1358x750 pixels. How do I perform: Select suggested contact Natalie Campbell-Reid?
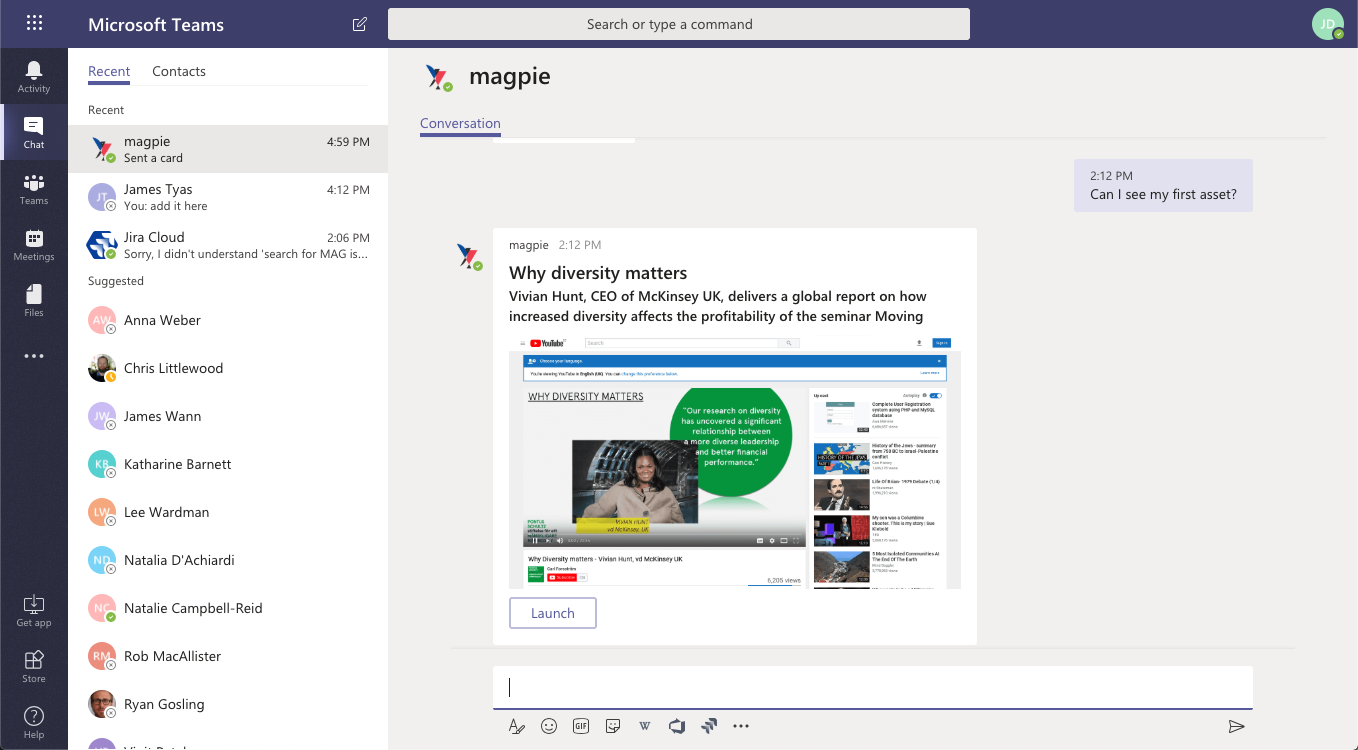point(228,608)
